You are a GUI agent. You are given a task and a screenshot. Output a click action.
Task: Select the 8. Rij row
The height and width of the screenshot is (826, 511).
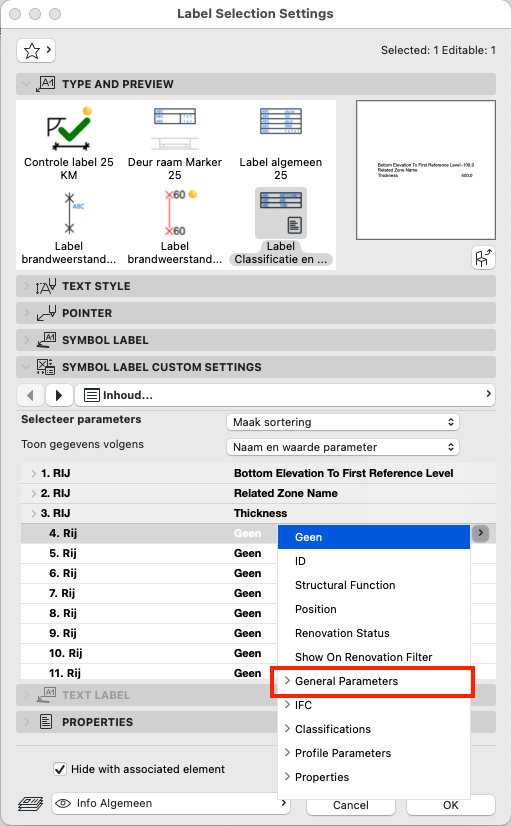tap(149, 613)
